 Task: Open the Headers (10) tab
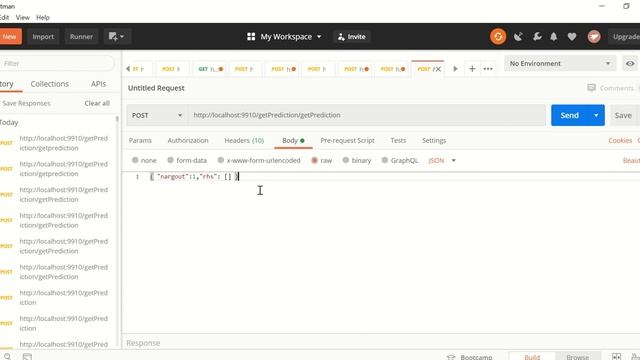244,140
